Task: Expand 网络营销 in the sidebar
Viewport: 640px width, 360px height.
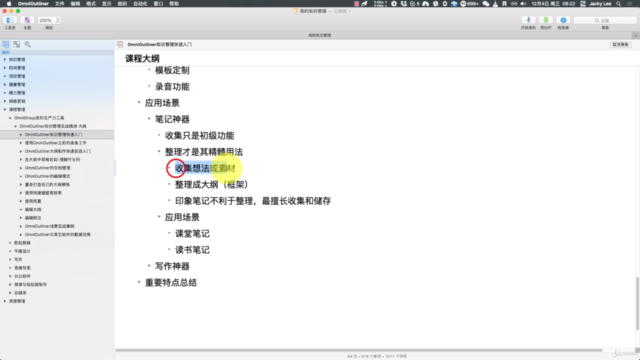Action: click(5, 101)
